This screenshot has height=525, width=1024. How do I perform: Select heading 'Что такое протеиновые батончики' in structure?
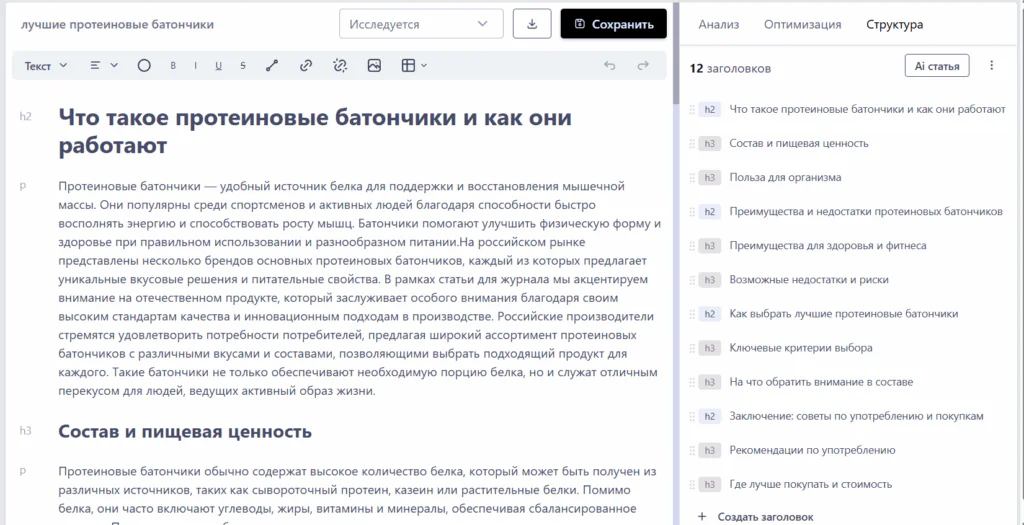click(x=867, y=109)
